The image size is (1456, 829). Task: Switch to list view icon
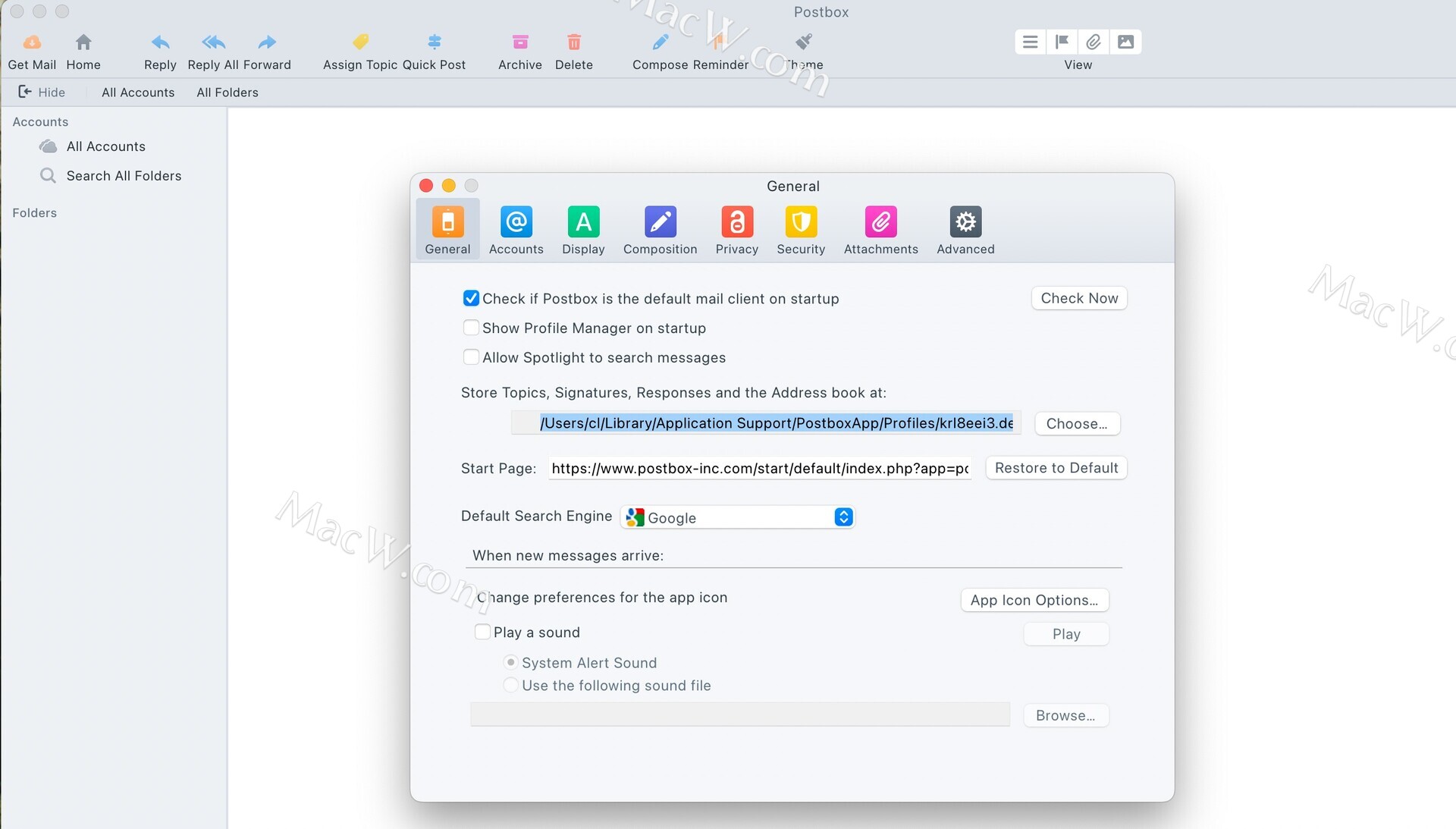pos(1030,42)
